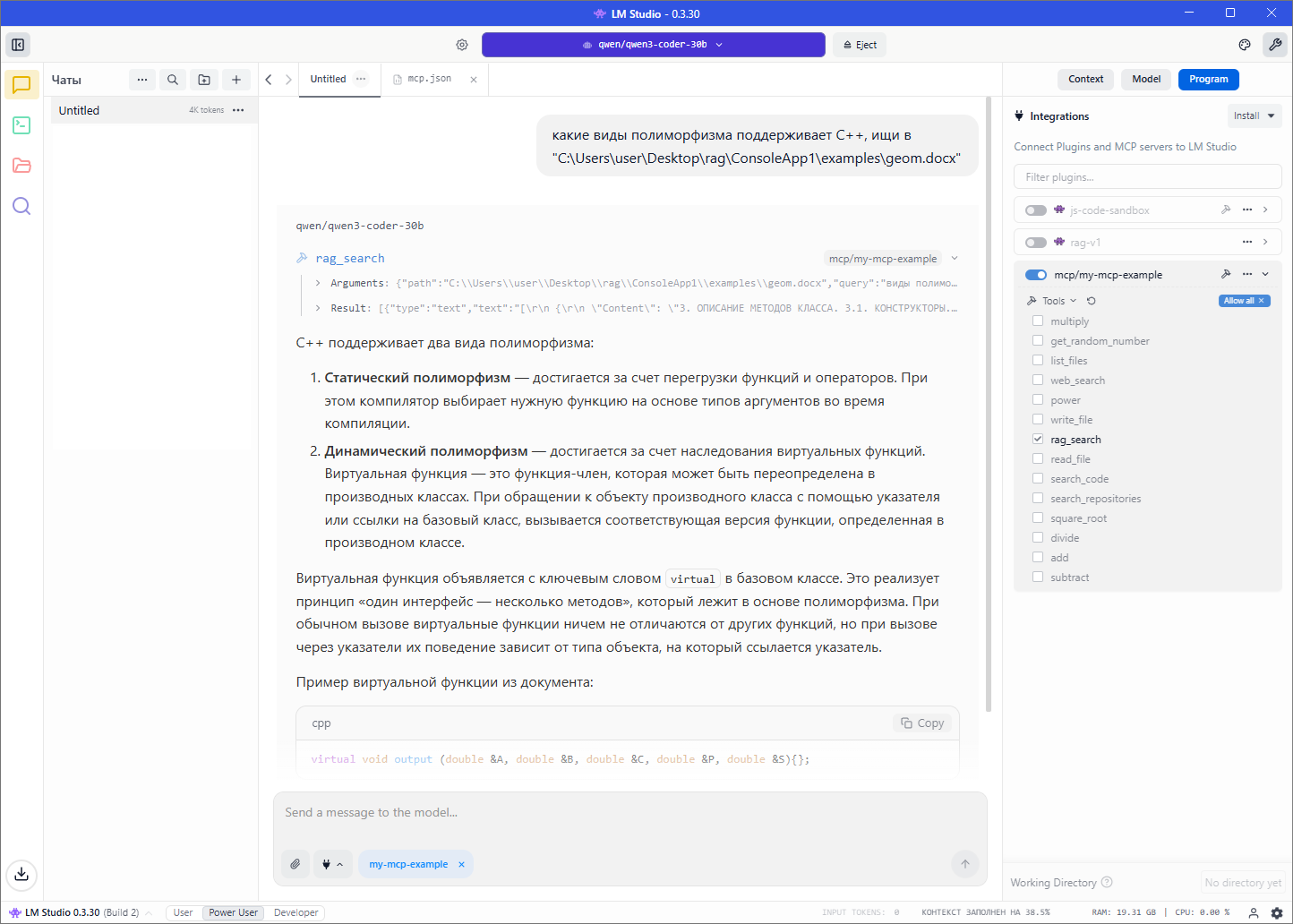Uncheck the rag_search tool checkbox
This screenshot has width=1293, height=924.
click(x=1038, y=439)
